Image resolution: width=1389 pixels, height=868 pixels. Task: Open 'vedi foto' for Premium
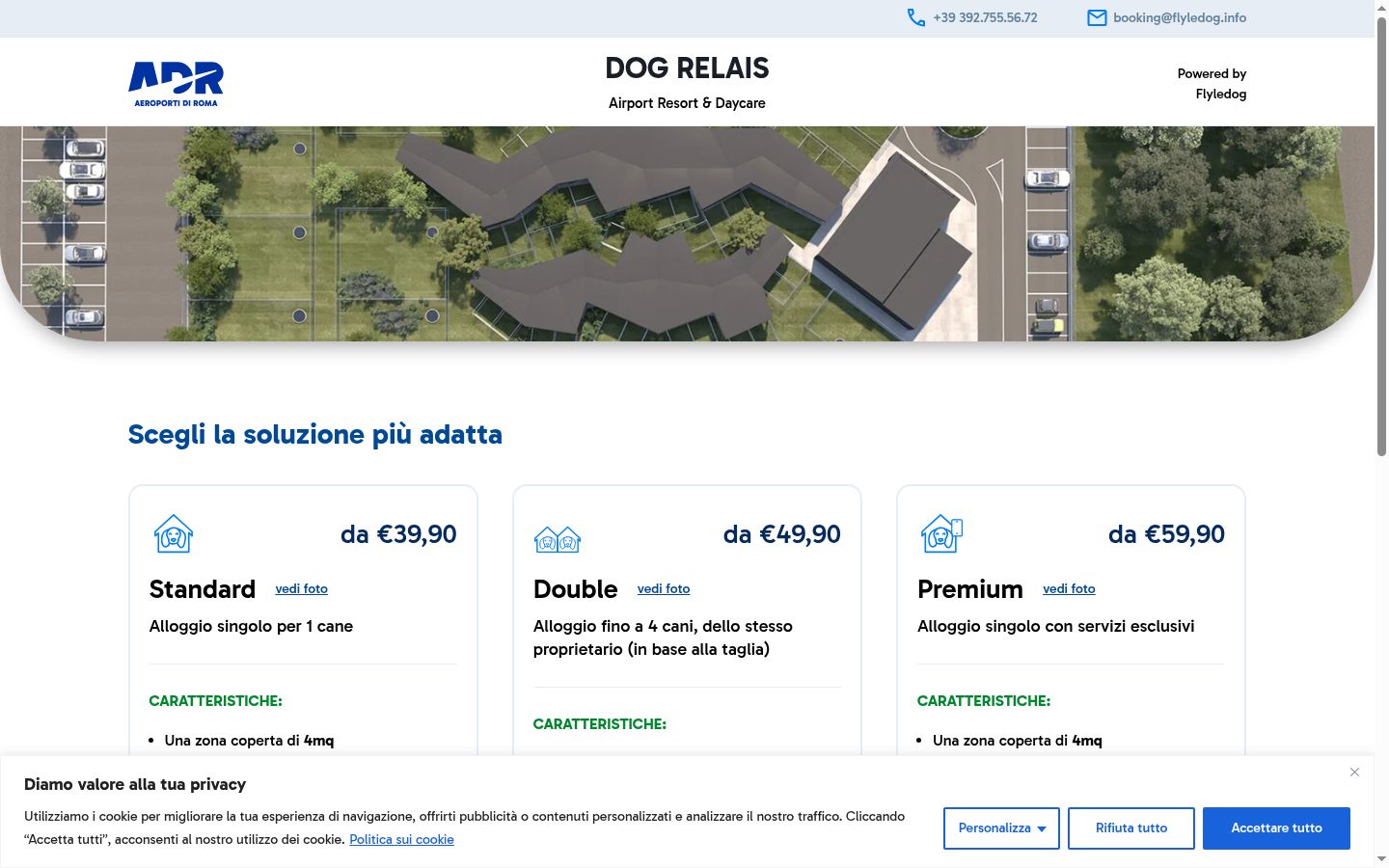(1069, 588)
